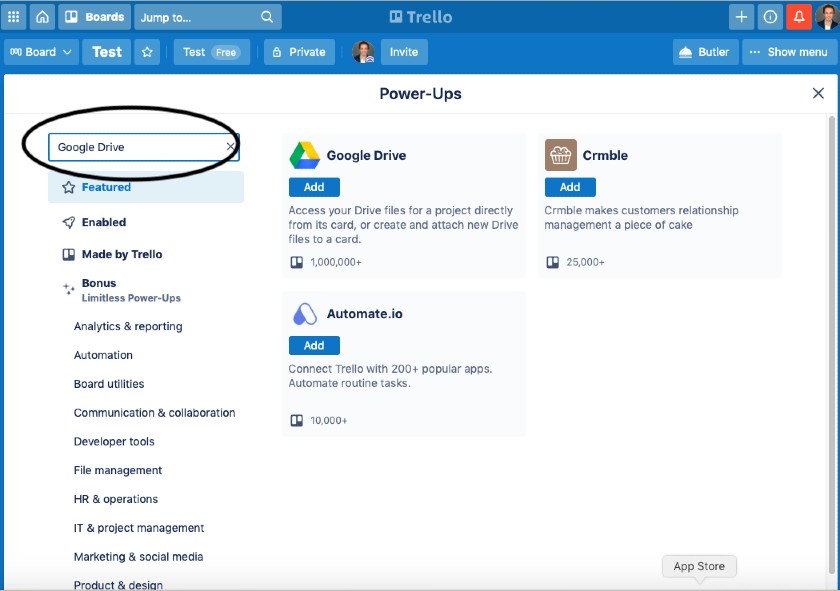
Task: Click the Home icon in the header
Action: 42,16
